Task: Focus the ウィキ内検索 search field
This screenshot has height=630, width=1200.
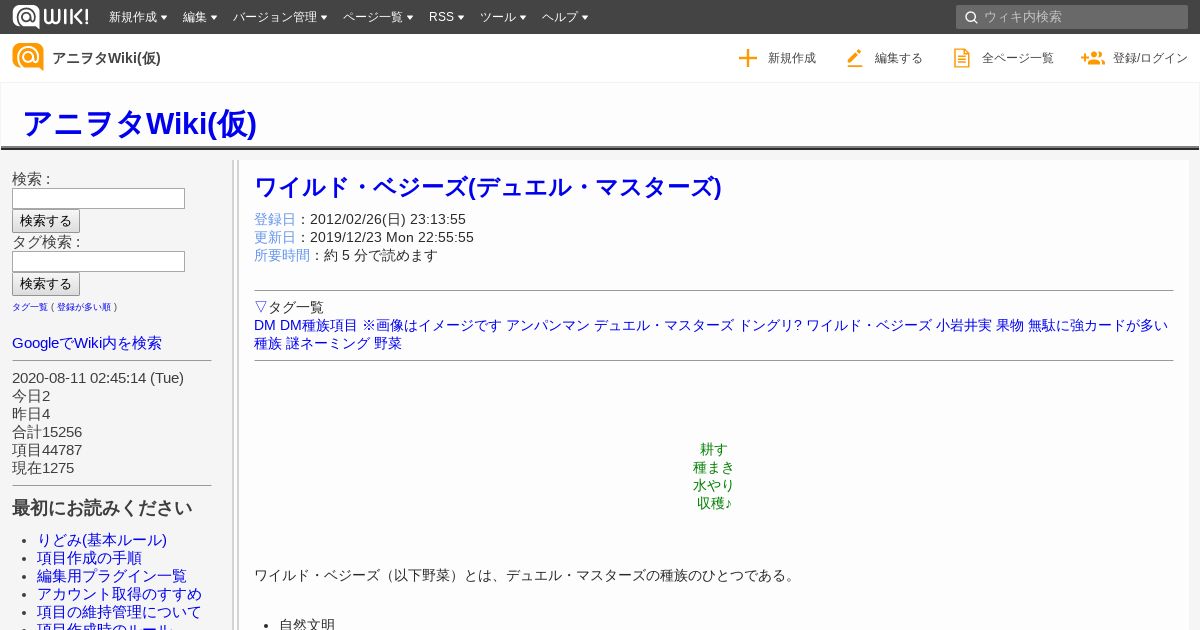Action: 1072,17
